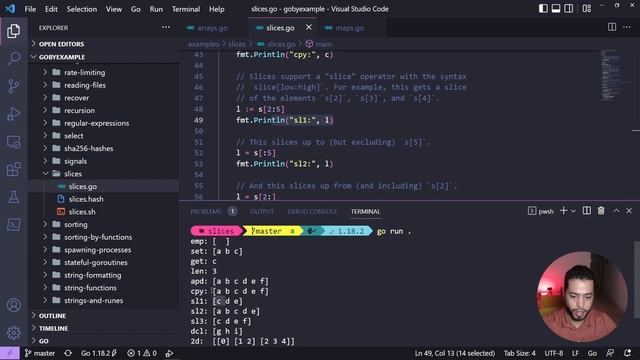640x360 pixels.
Task: Toggle the primary side bar
Action: click(x=543, y=9)
